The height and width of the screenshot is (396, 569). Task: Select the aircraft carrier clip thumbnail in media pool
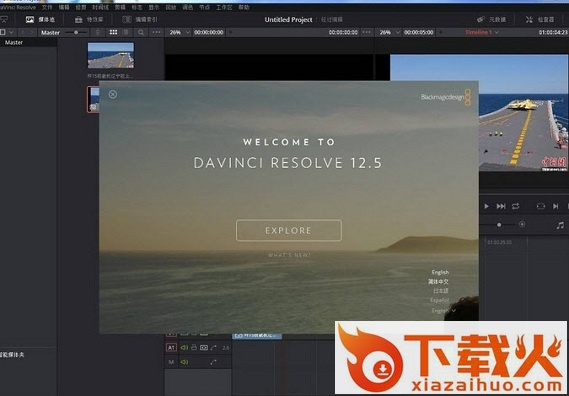coord(111,56)
